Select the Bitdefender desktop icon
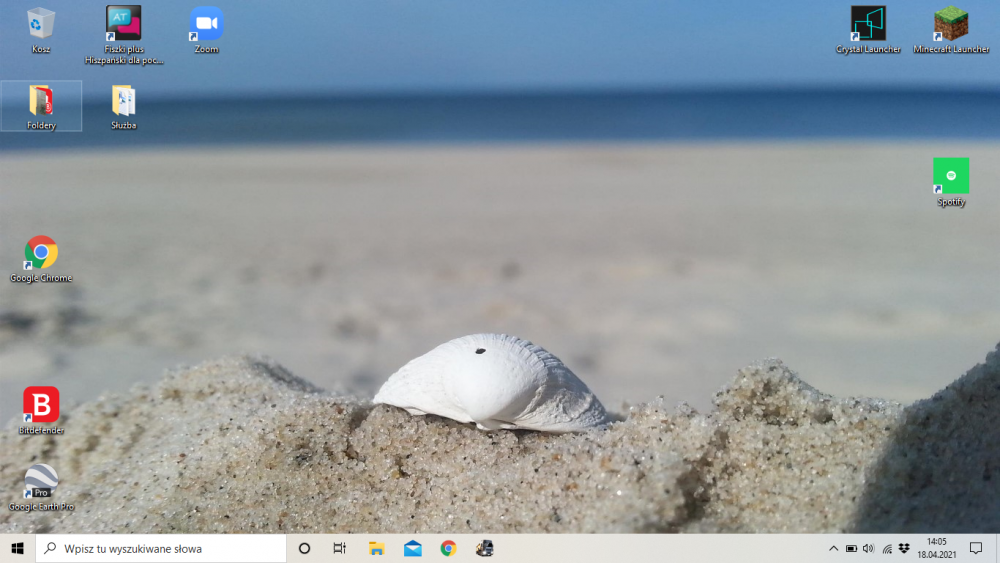The image size is (1000, 563). tap(41, 405)
